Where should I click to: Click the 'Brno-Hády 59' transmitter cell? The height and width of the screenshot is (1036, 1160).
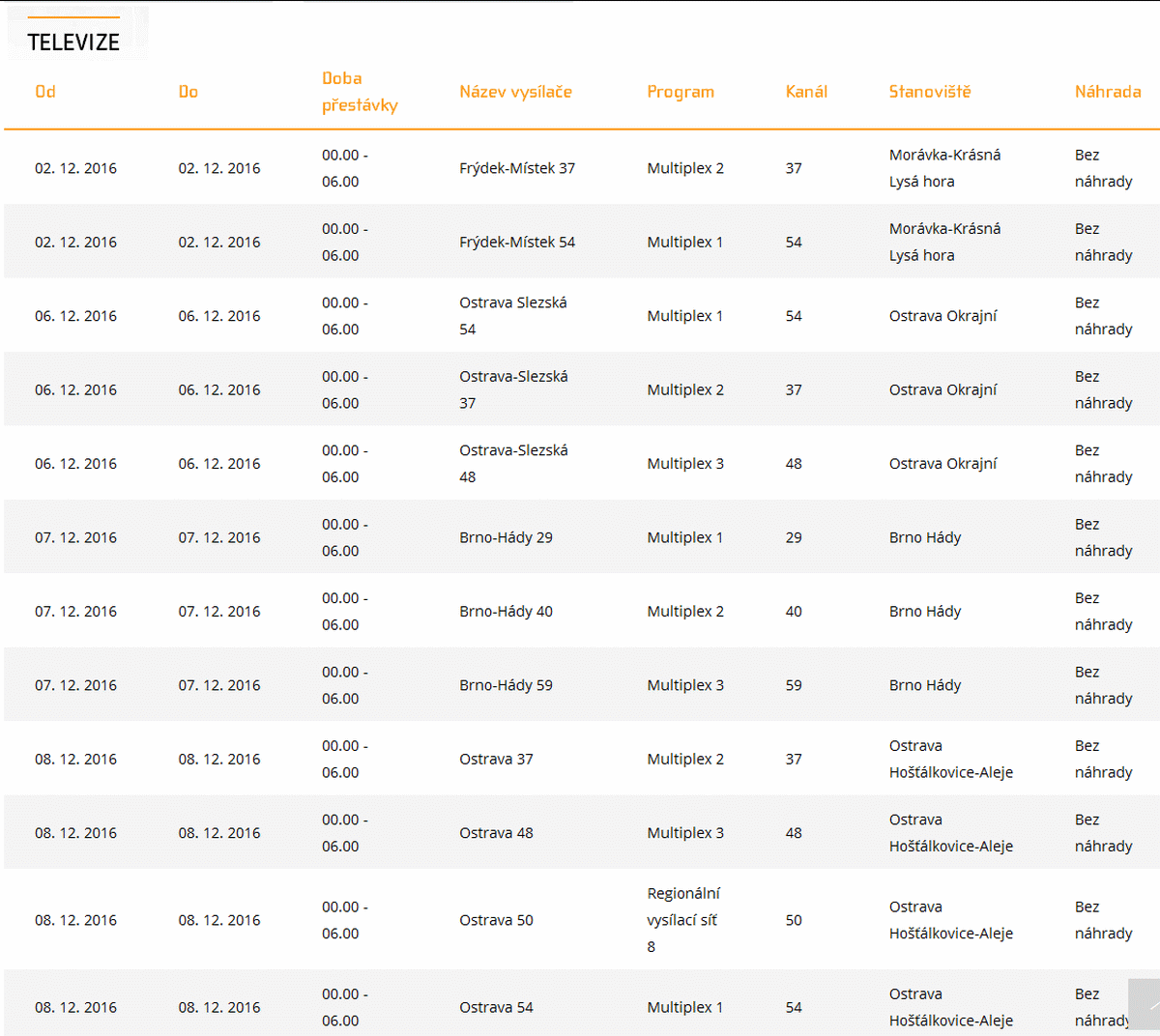[506, 685]
